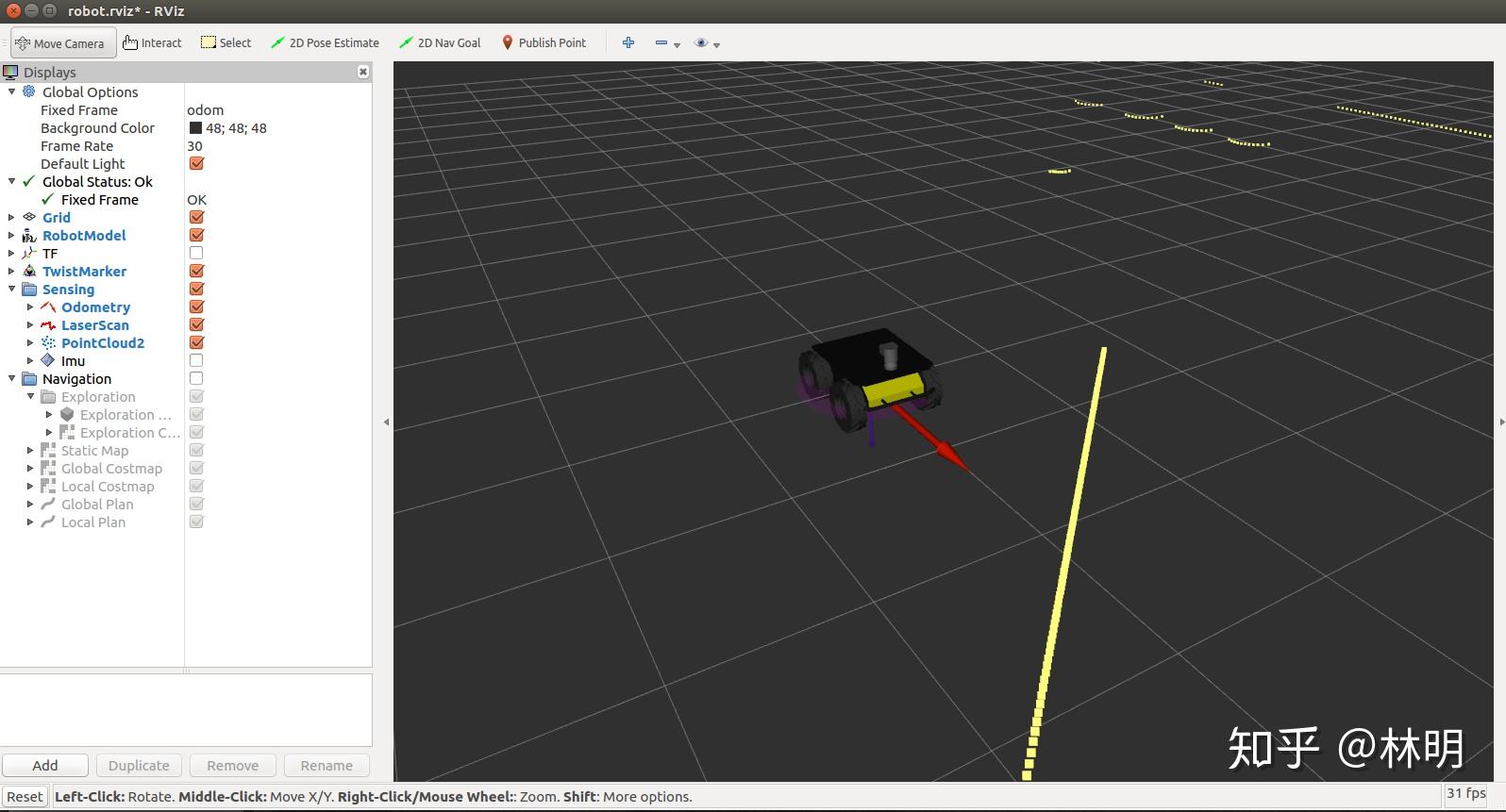Open the eye icon dropdown arrow
1506x812 pixels.
coord(717,45)
